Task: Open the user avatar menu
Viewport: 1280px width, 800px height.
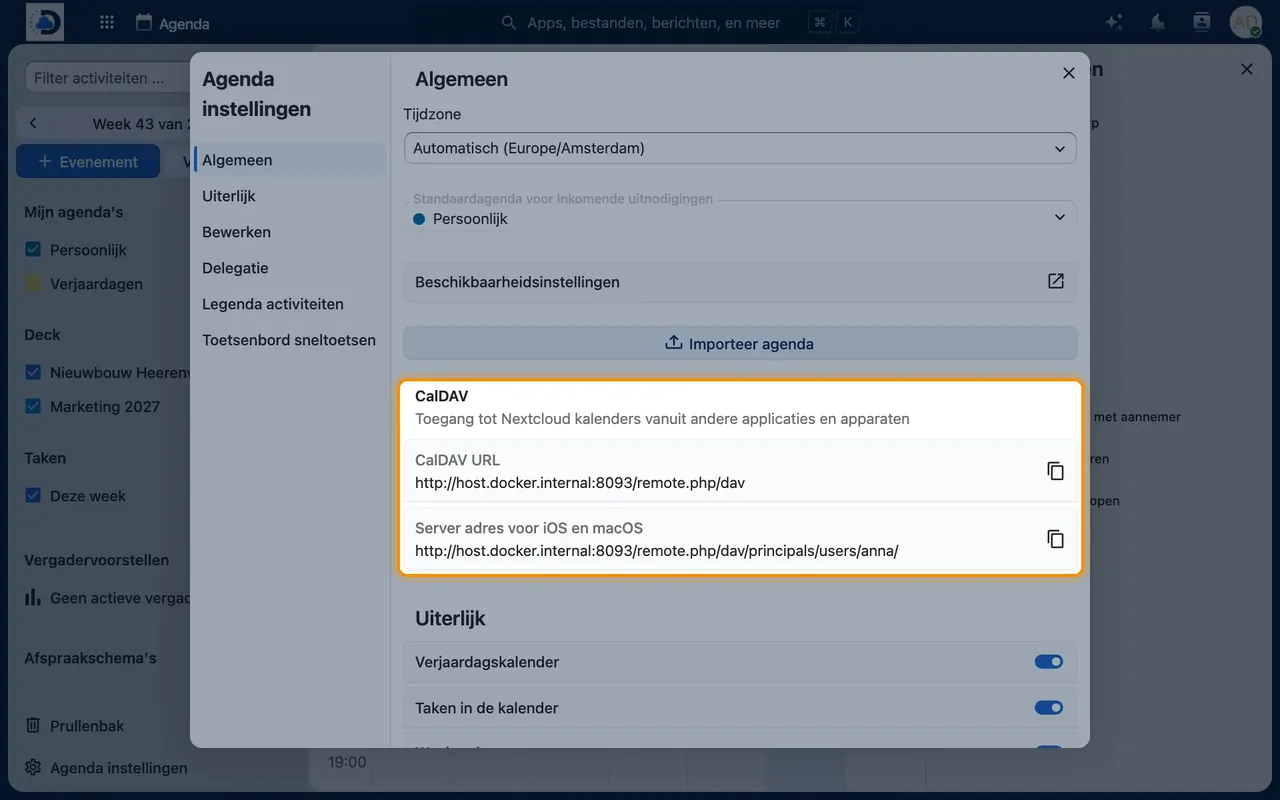Action: pos(1246,22)
